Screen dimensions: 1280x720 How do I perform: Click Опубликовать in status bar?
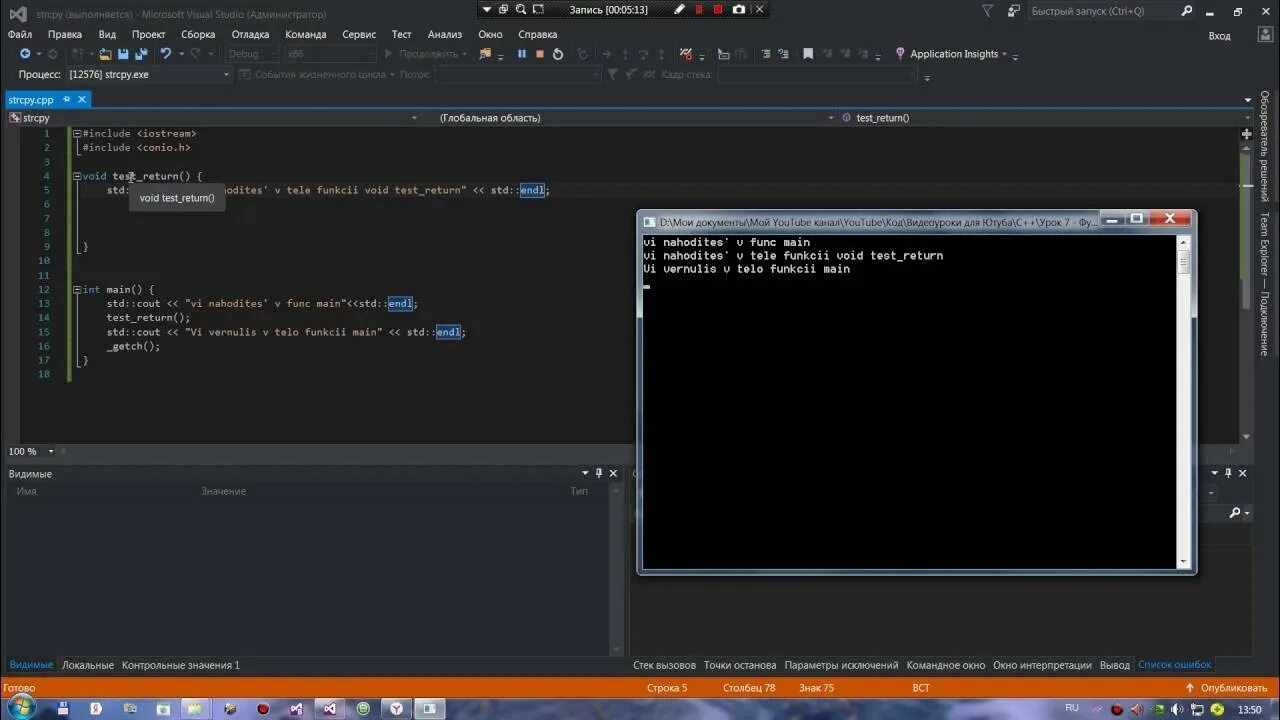(x=1226, y=688)
